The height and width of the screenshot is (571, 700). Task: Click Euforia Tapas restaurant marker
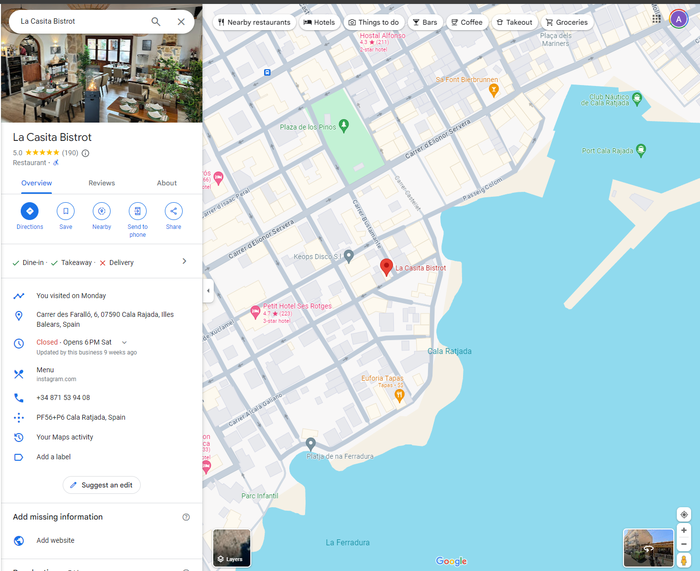click(399, 396)
